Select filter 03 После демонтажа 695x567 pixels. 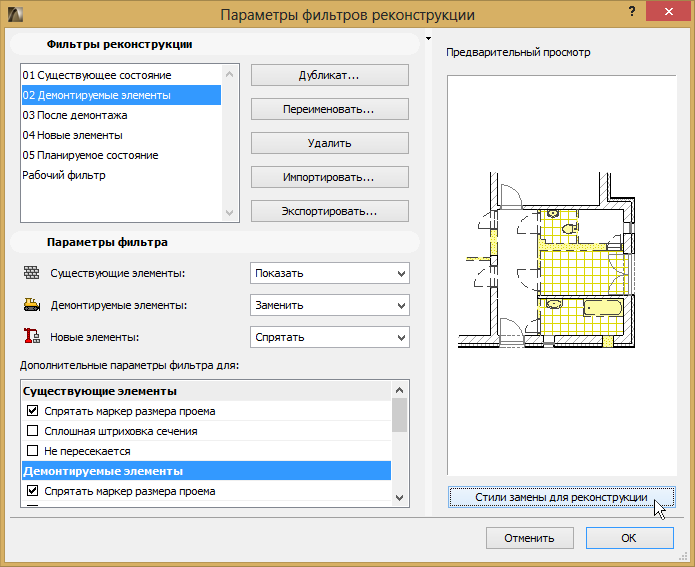121,115
